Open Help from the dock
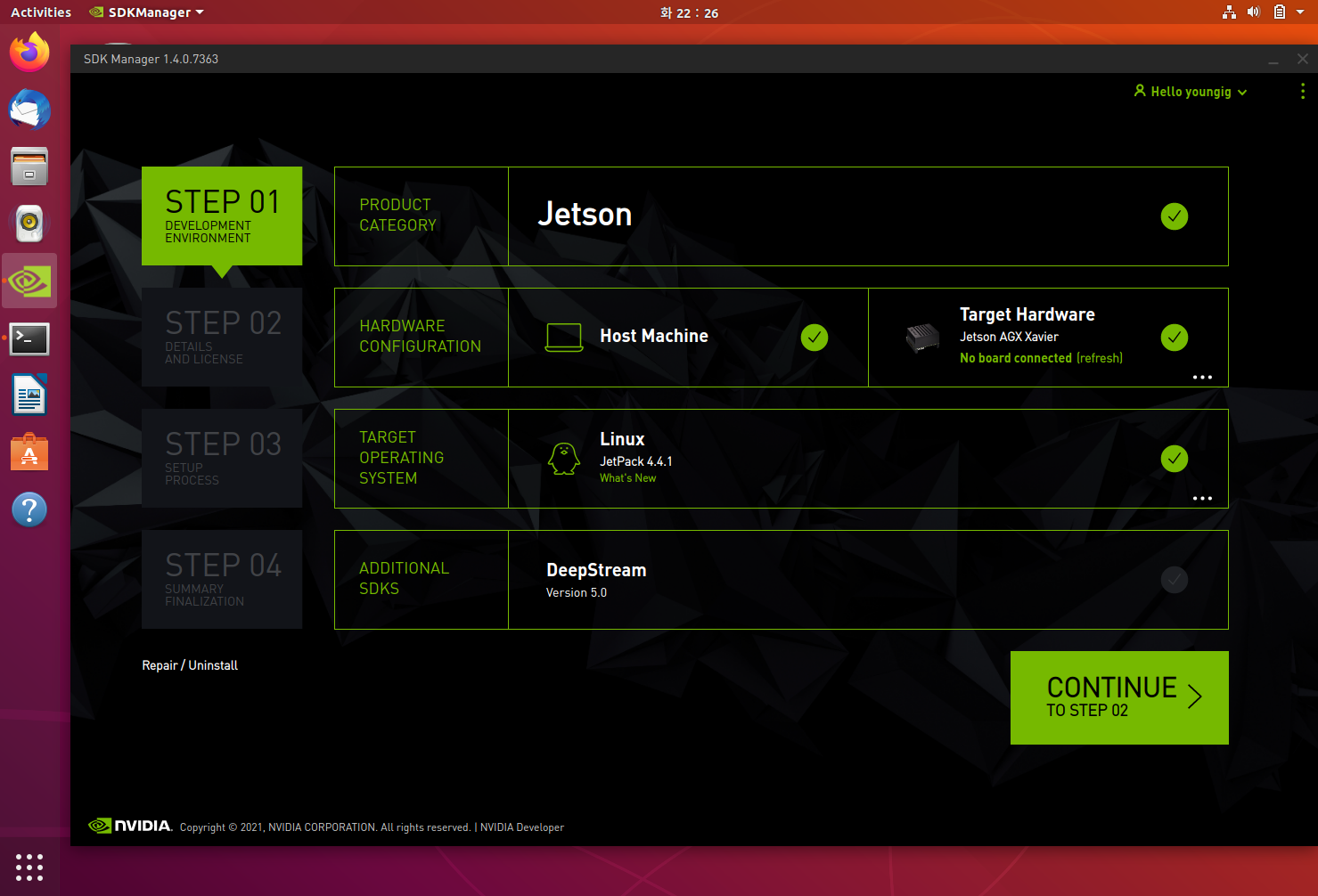Screen dimensions: 1318x896 click(x=29, y=509)
